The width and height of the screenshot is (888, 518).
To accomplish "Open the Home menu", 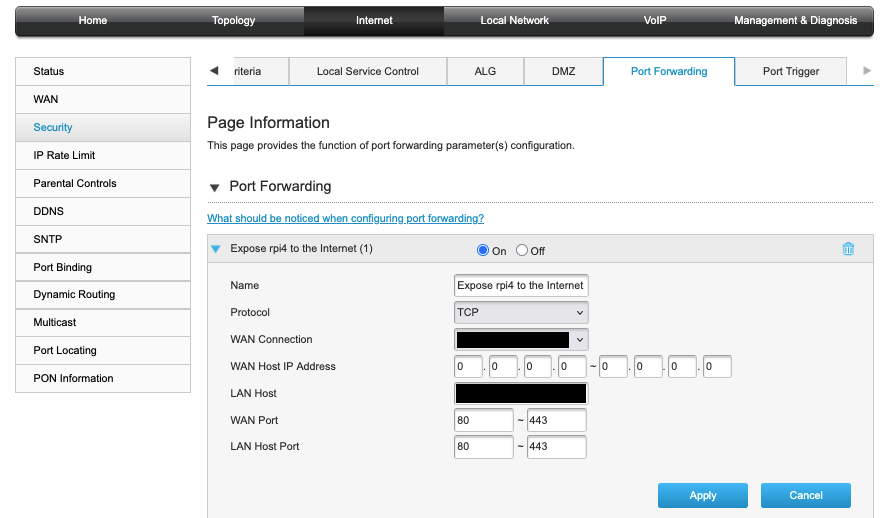I will [93, 20].
